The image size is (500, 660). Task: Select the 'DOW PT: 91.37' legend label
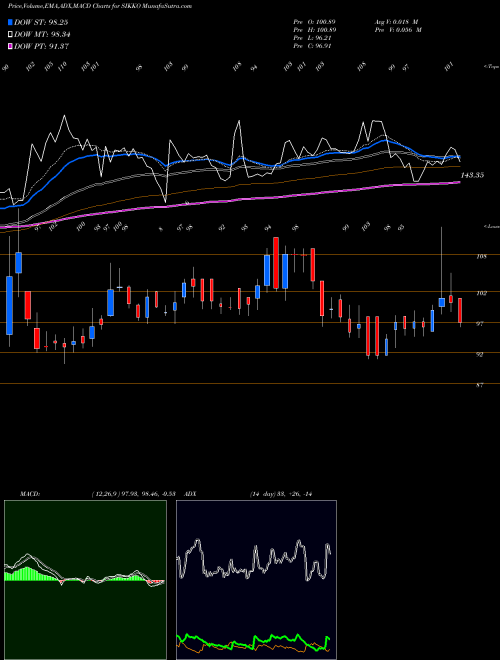(x=41, y=46)
